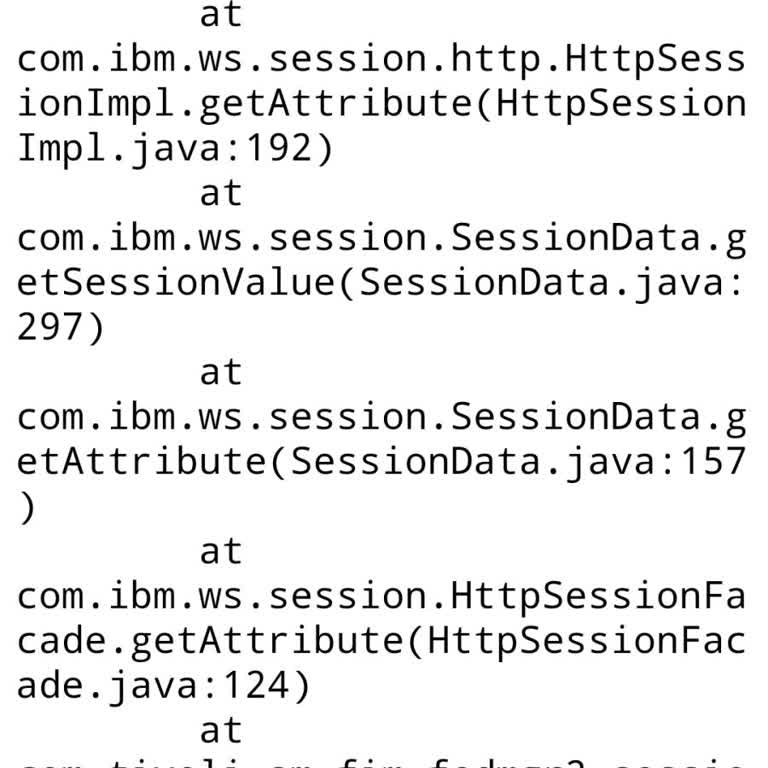This screenshot has width=768, height=768.
Task: Click the 'at' directly above the HttpSessionFa line
Action: coord(221,552)
